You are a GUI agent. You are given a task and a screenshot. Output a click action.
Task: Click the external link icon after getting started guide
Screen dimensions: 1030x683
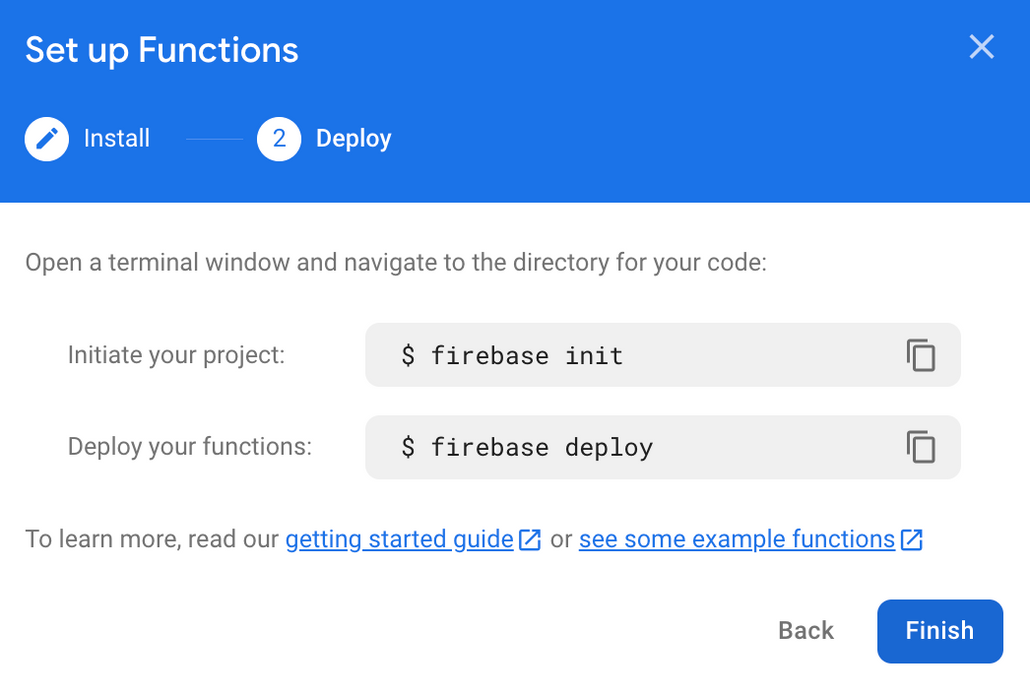tap(529, 540)
